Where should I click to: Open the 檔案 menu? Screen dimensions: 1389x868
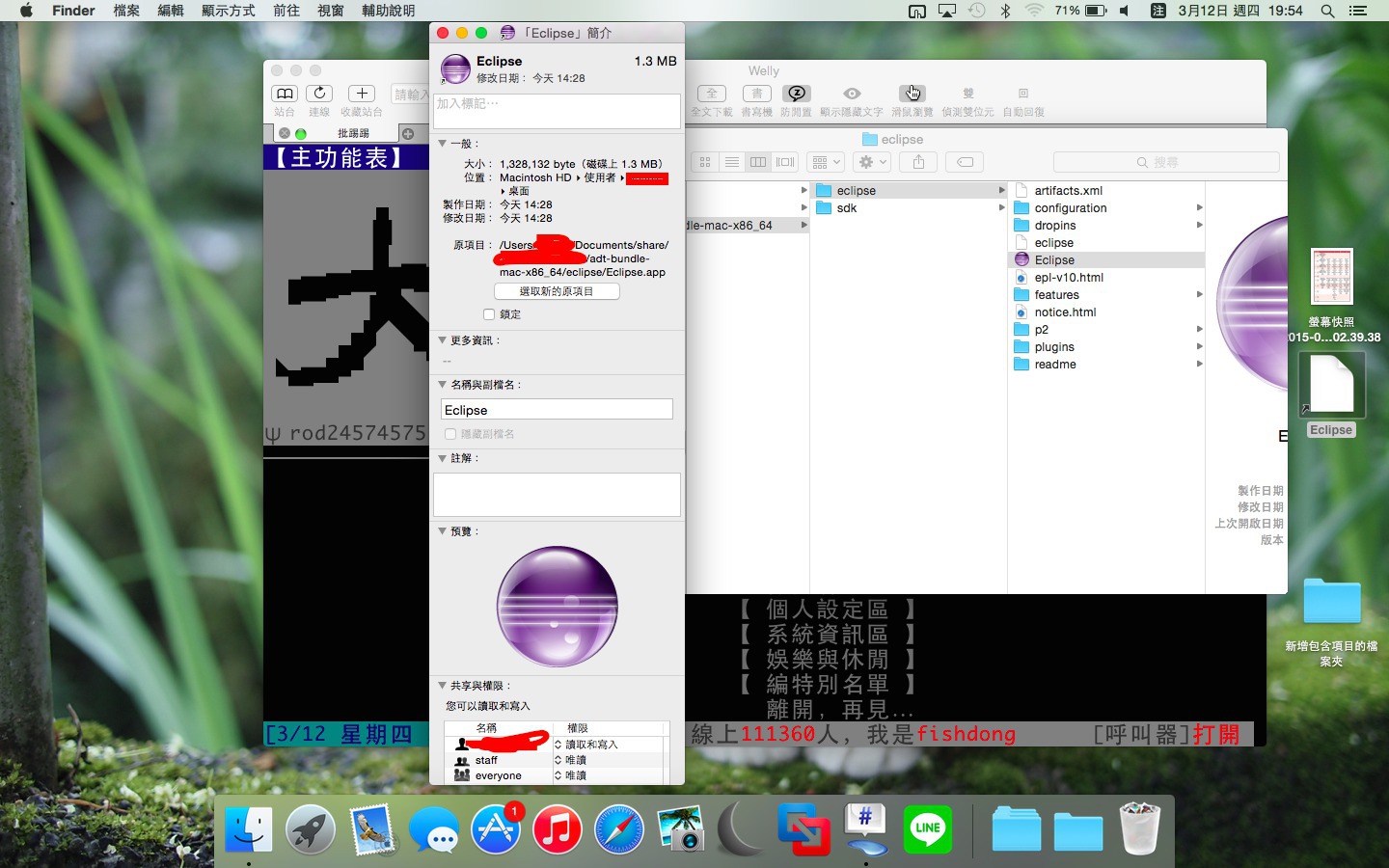[126, 11]
